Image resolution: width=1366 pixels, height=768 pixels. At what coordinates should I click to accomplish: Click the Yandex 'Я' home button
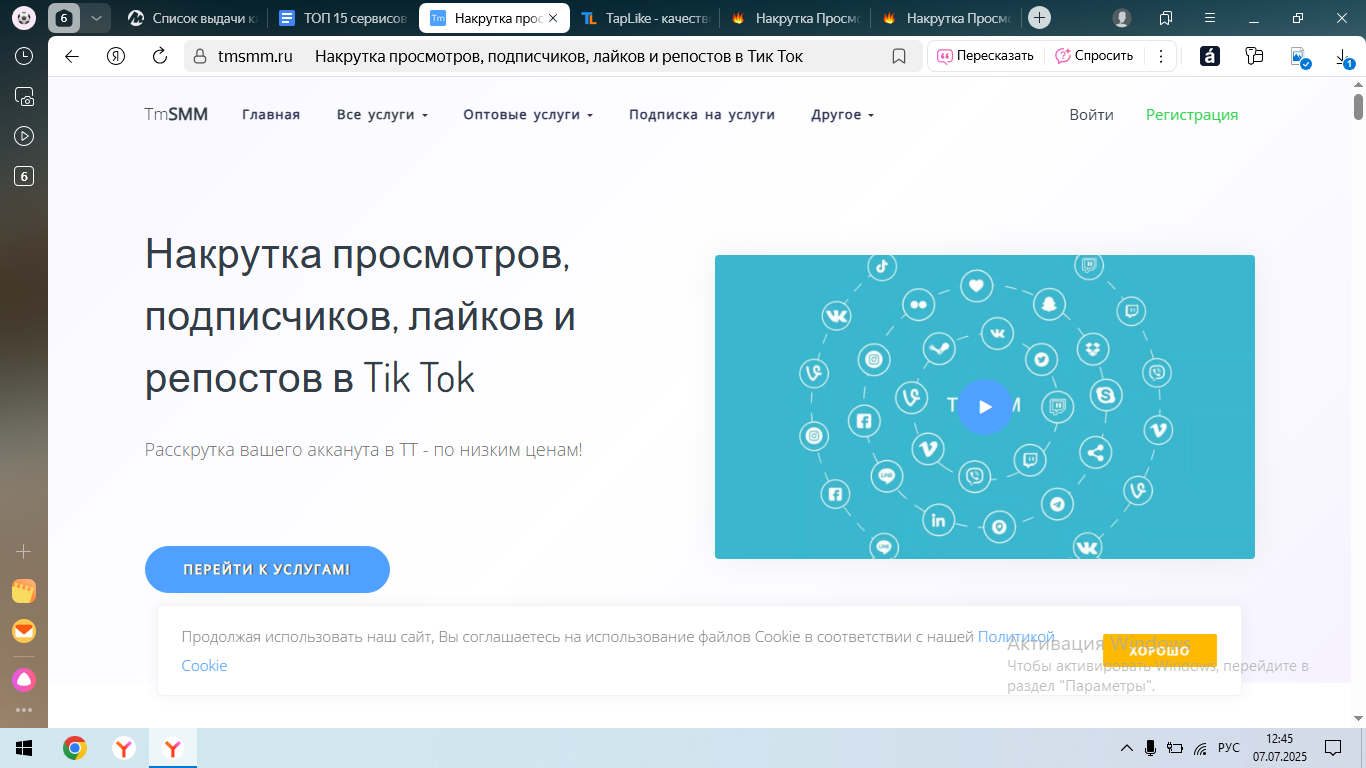(x=116, y=56)
